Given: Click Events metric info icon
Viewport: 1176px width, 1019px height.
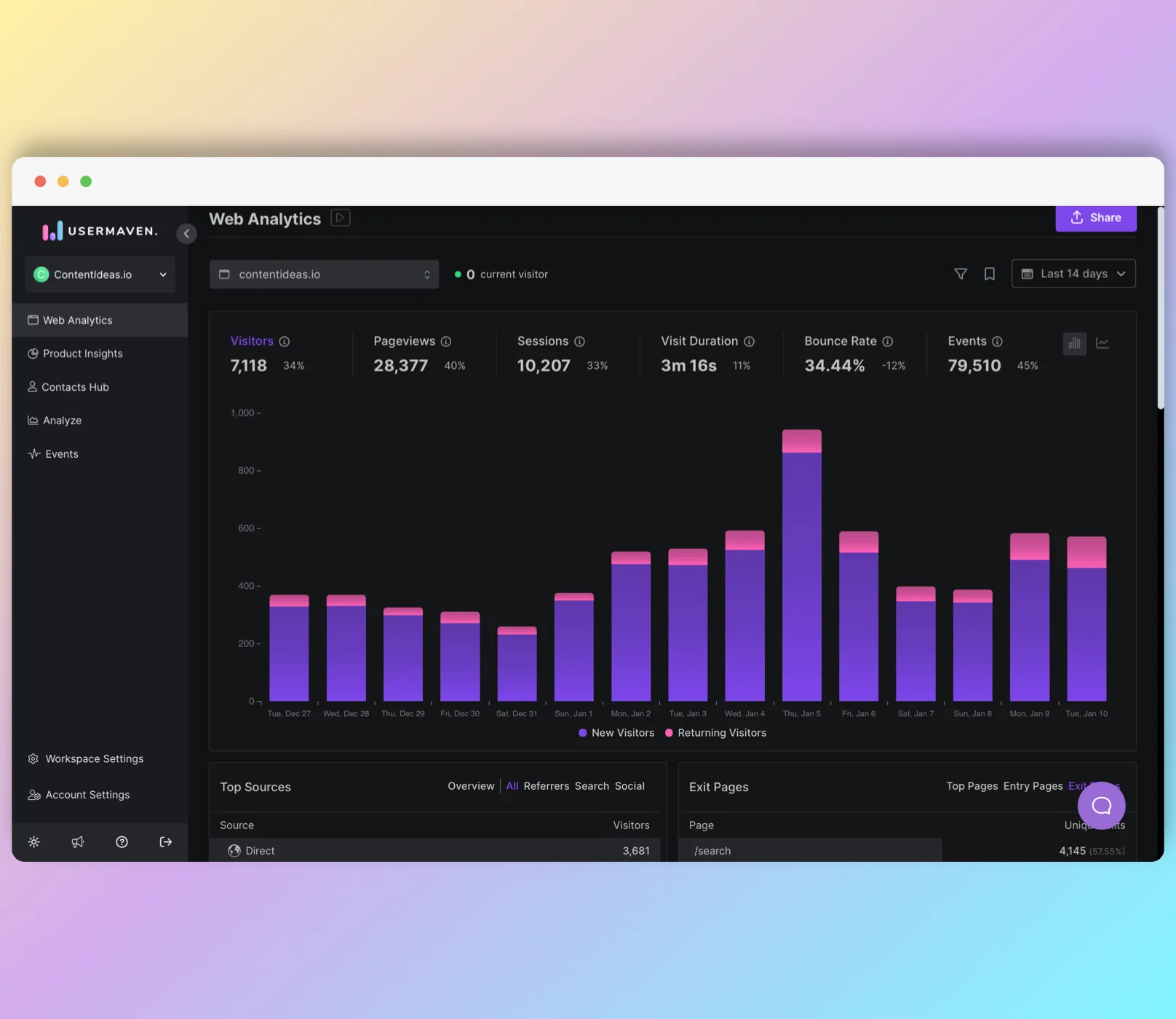Looking at the screenshot, I should coord(998,341).
